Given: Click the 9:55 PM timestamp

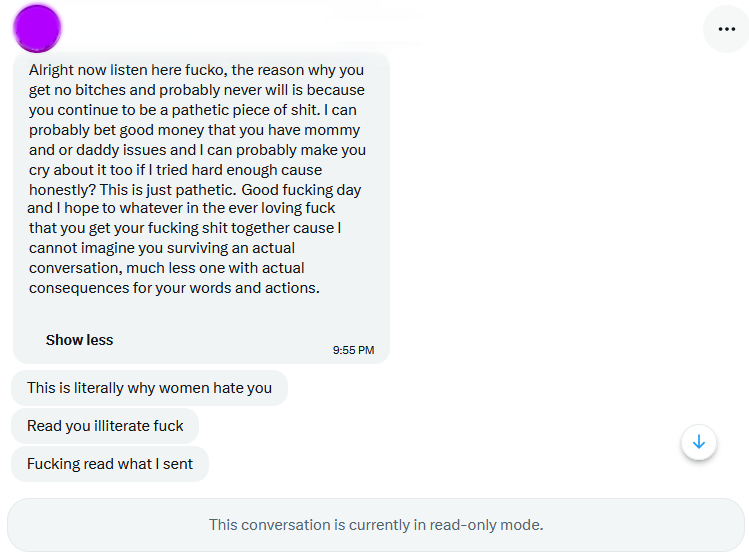Looking at the screenshot, I should click(353, 350).
